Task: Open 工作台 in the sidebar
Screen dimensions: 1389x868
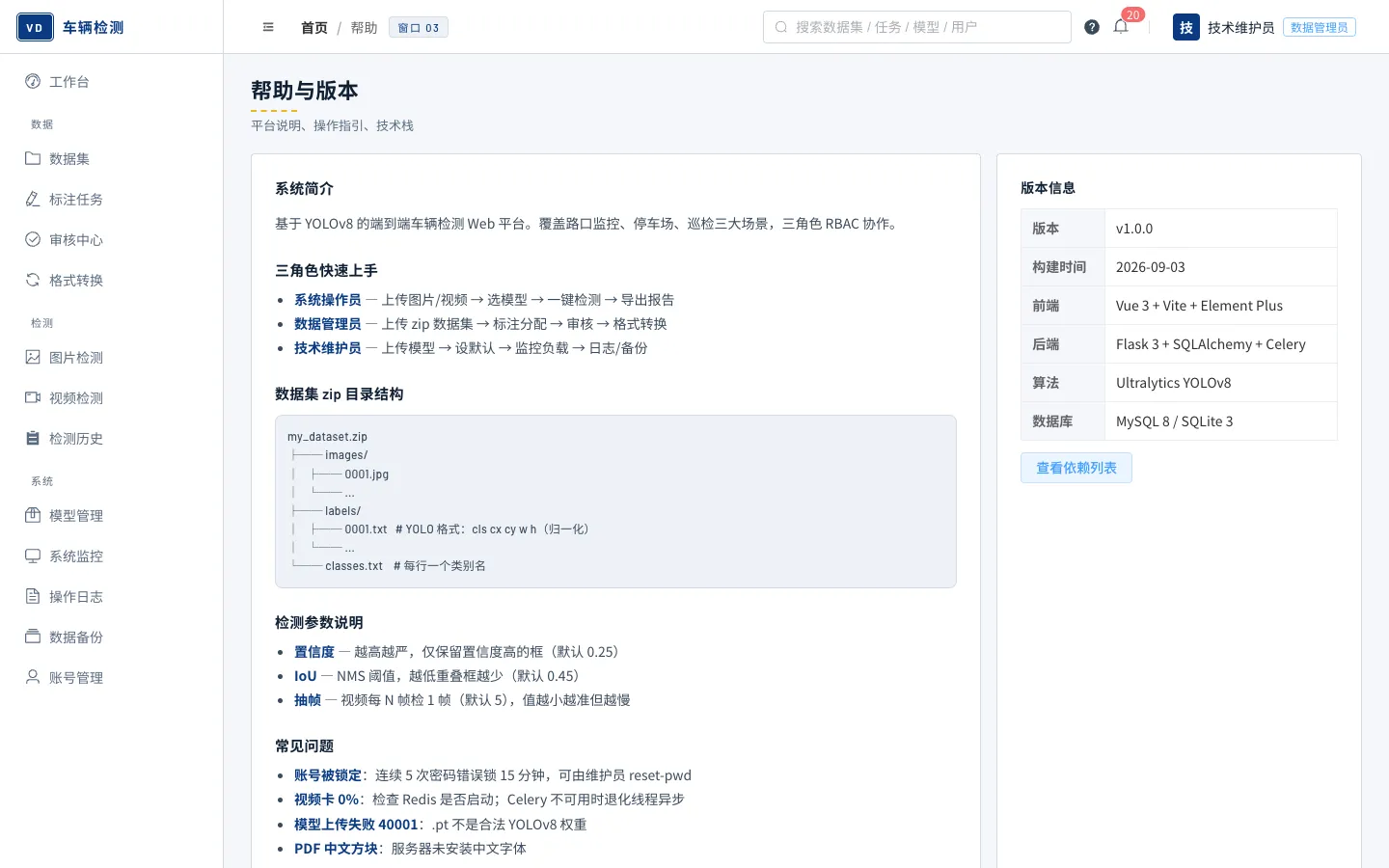Action: pyautogui.click(x=111, y=82)
